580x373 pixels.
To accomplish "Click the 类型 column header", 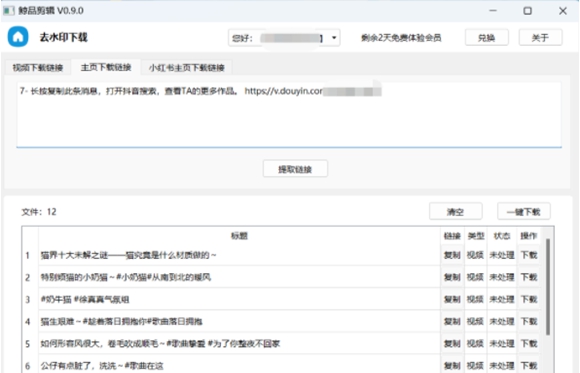I will [476, 236].
